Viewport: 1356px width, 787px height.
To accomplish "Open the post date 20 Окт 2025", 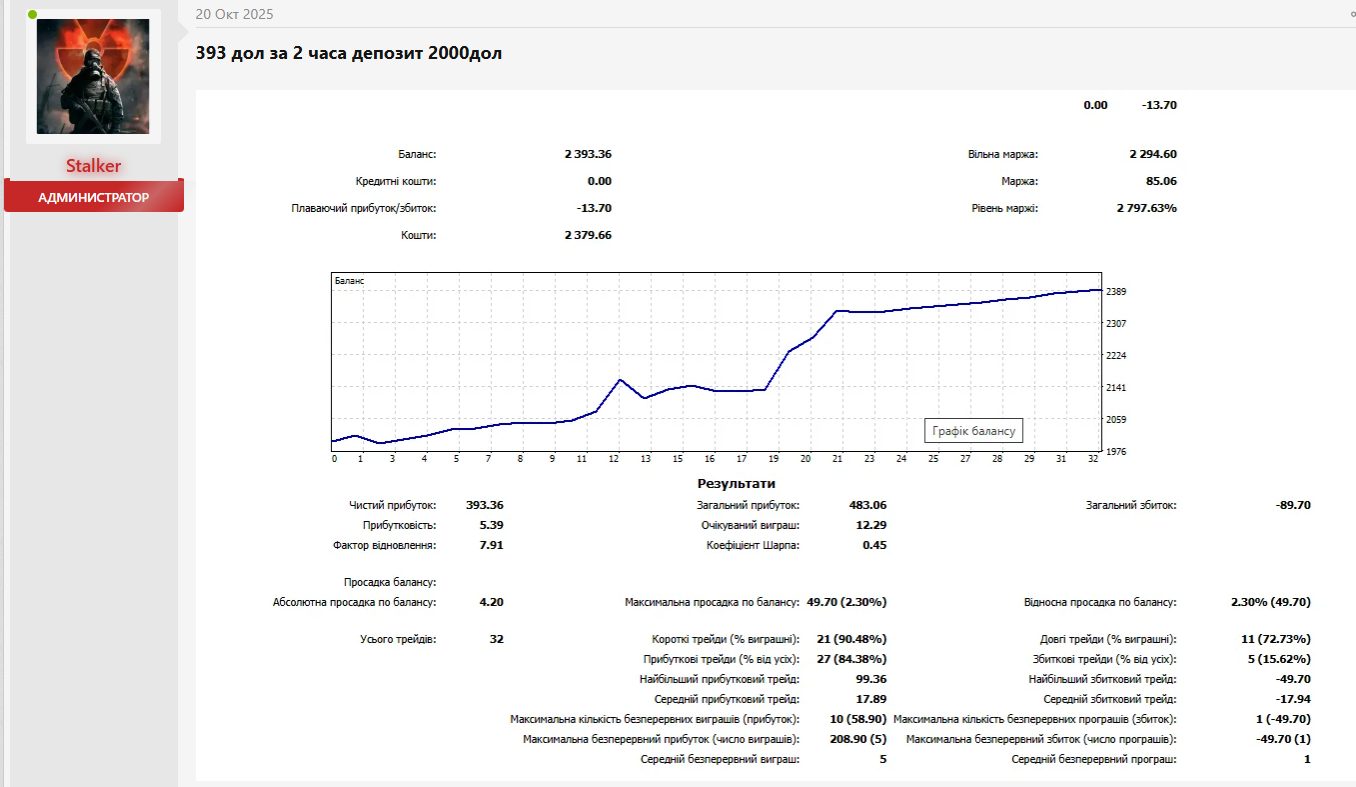I will tap(234, 14).
